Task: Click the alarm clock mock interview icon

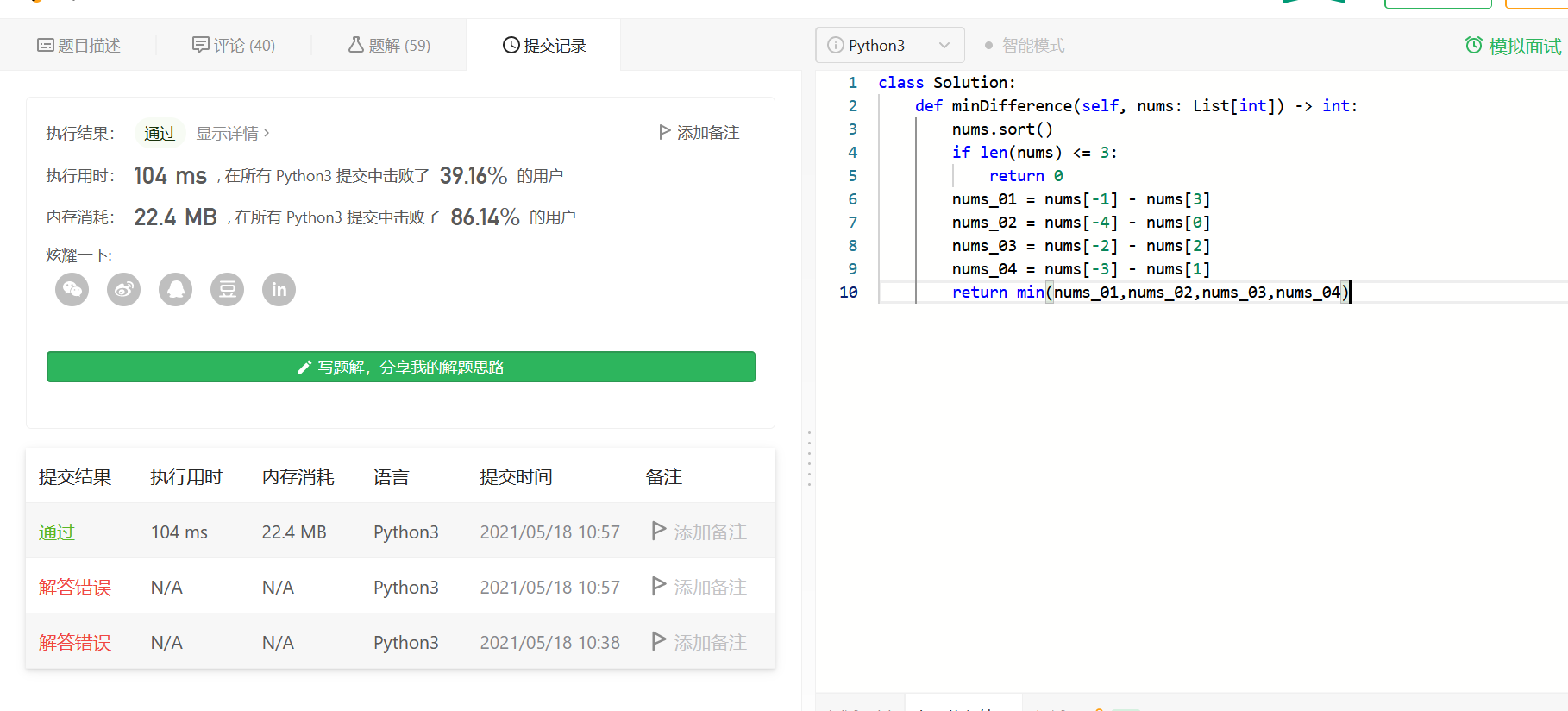Action: click(1474, 45)
